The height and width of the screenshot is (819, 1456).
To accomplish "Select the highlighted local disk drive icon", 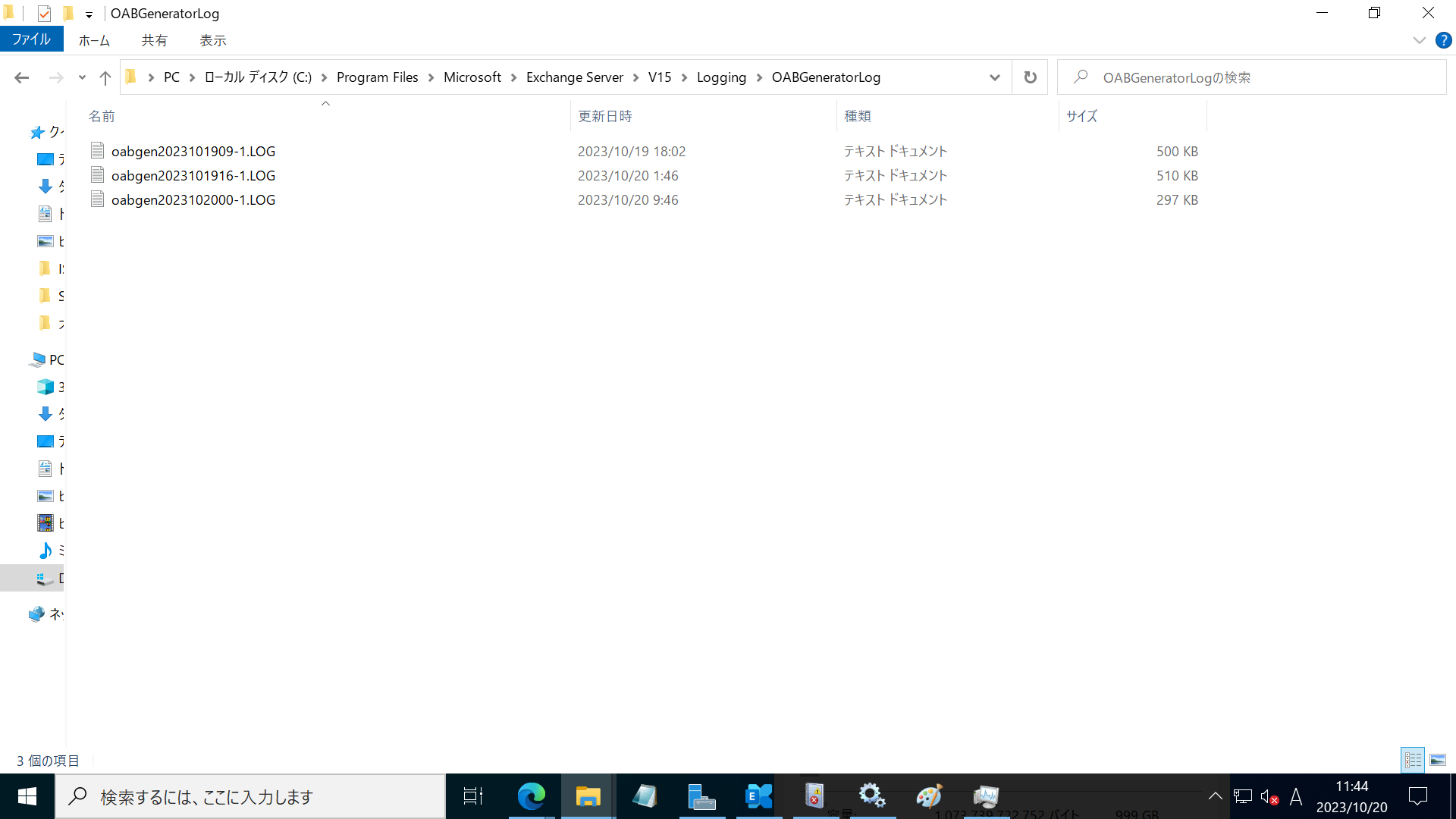I will 45,578.
